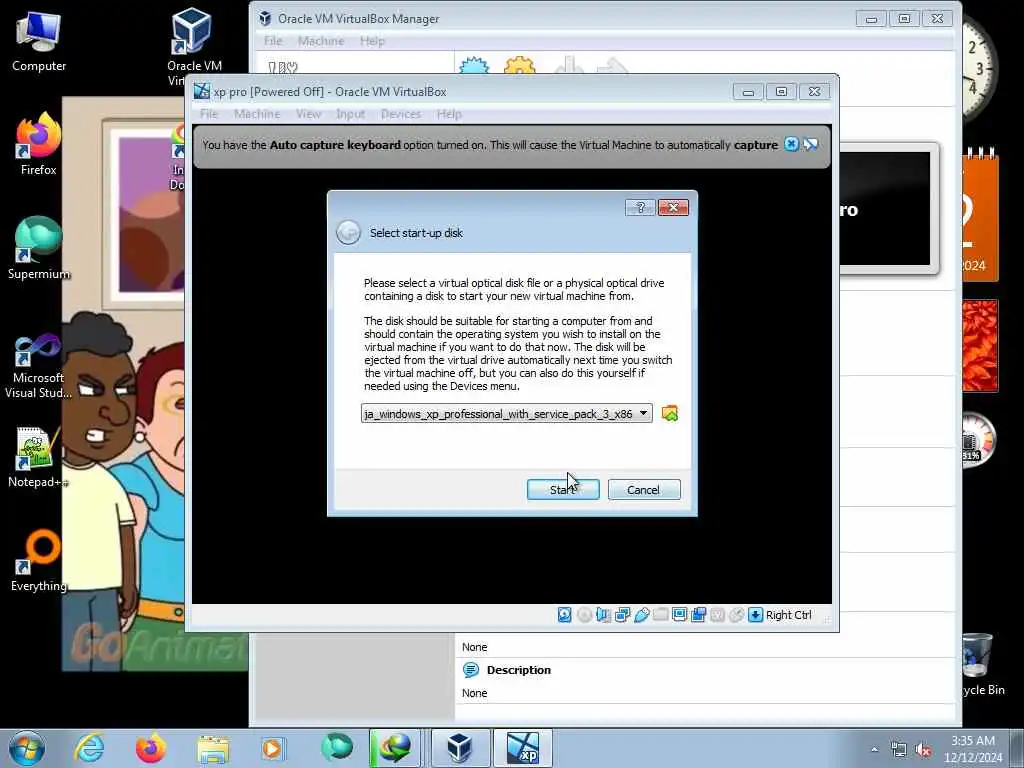The width and height of the screenshot is (1024, 768).
Task: Click the xp pro preview thumbnail in Manager
Action: click(x=885, y=209)
